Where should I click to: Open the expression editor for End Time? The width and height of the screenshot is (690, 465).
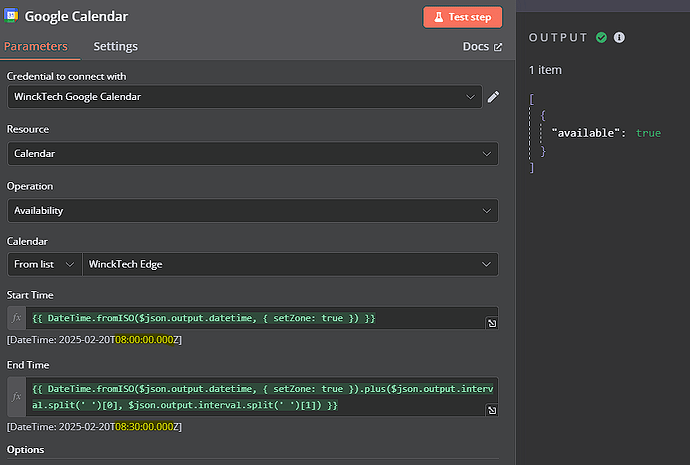(x=492, y=410)
